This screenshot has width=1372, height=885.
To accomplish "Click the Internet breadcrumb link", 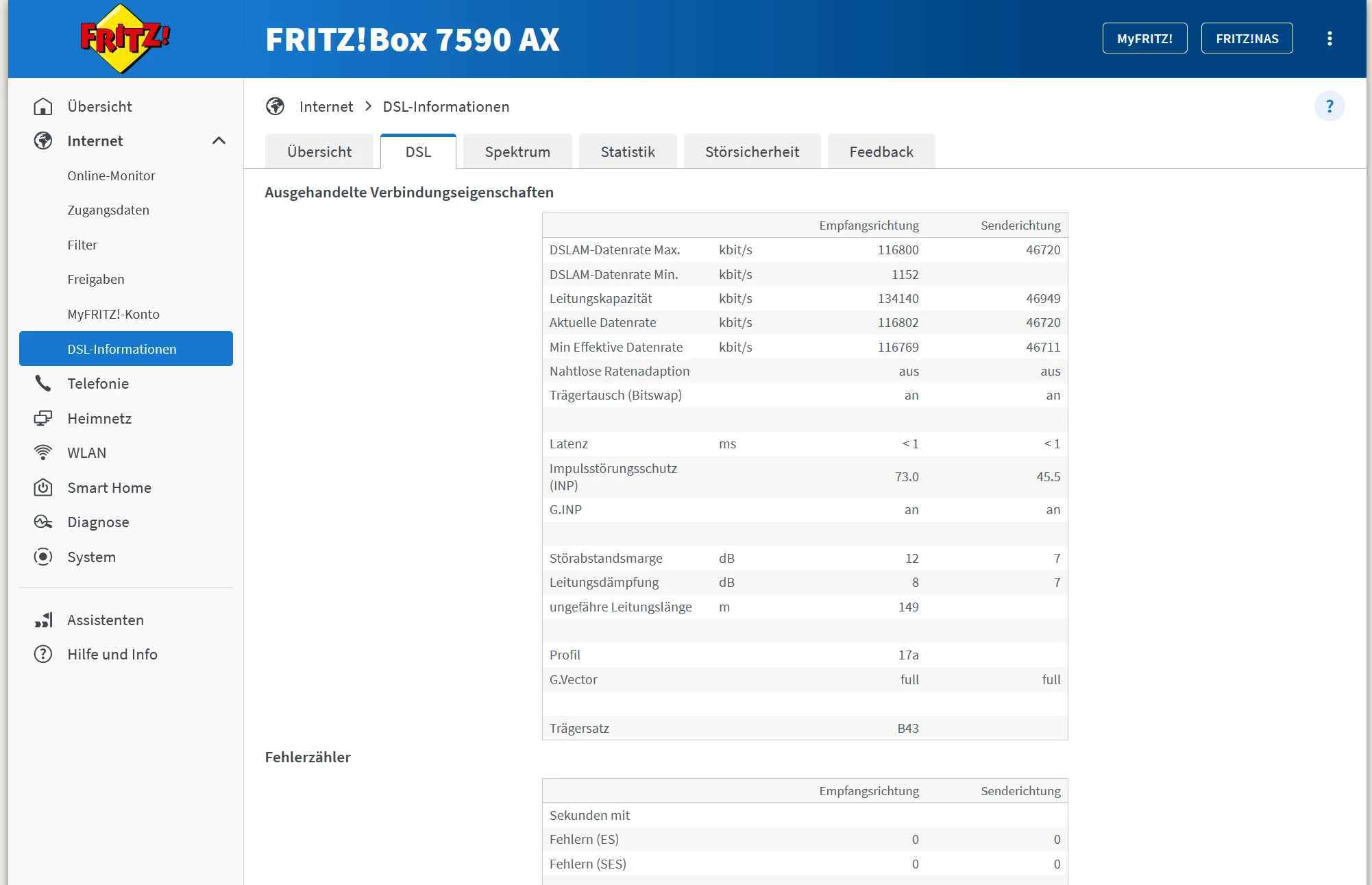I will 326,107.
